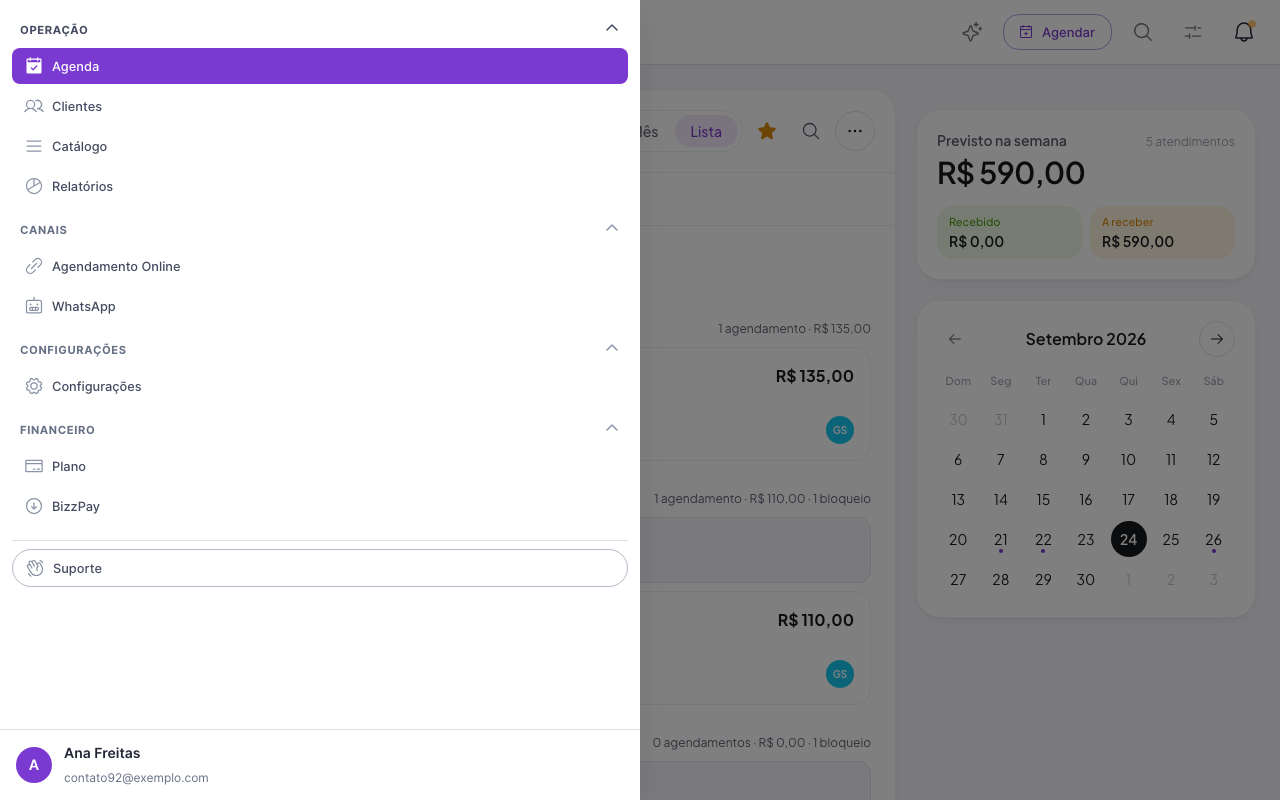Screen dimensions: 1280x800
Task: Go to Catálogo section
Action: 320,146
